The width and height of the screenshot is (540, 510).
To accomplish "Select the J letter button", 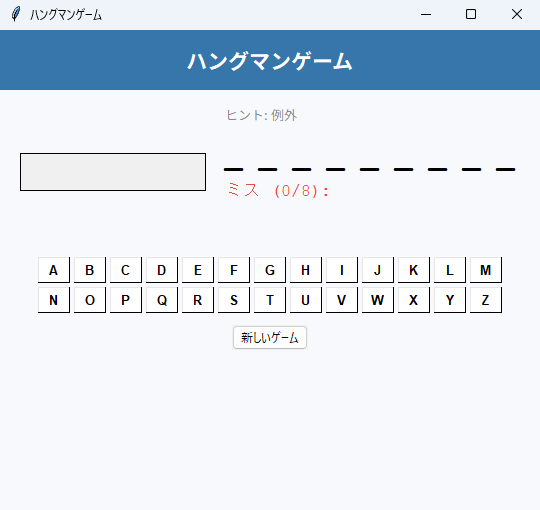I will [x=378, y=270].
